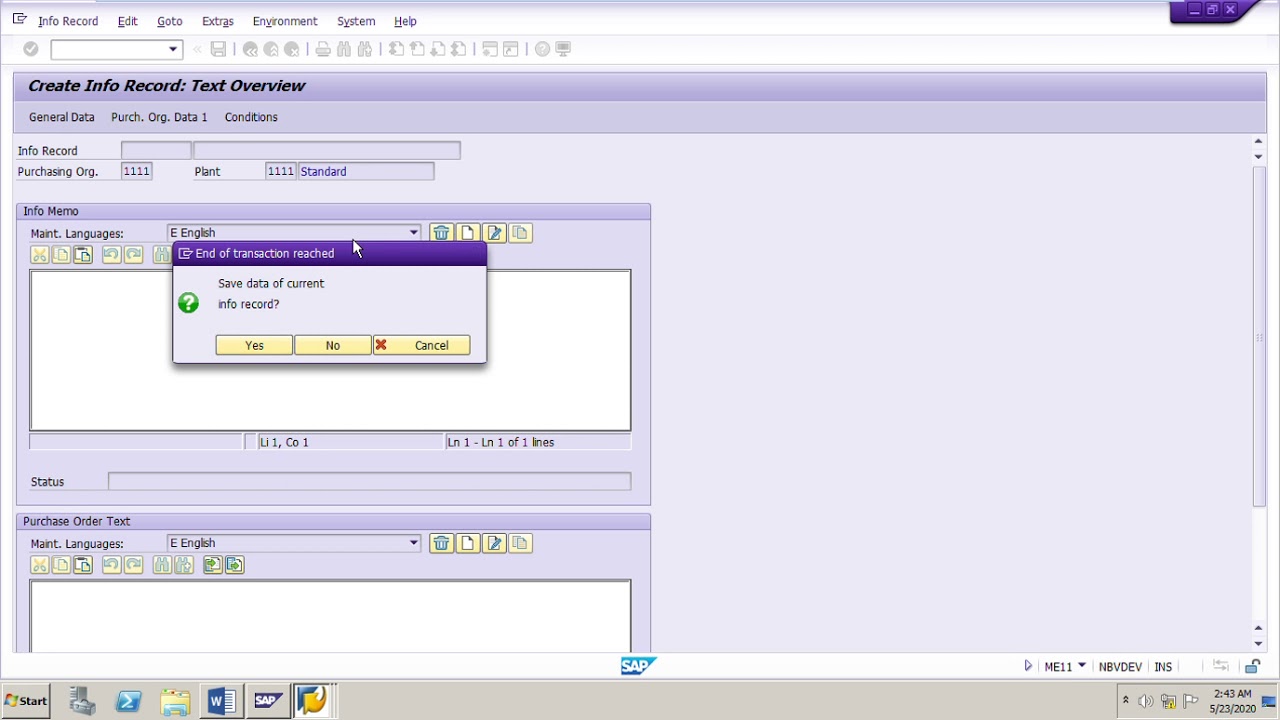Go to Purch. Org. Data 1 view
The image size is (1280, 720).
point(159,117)
